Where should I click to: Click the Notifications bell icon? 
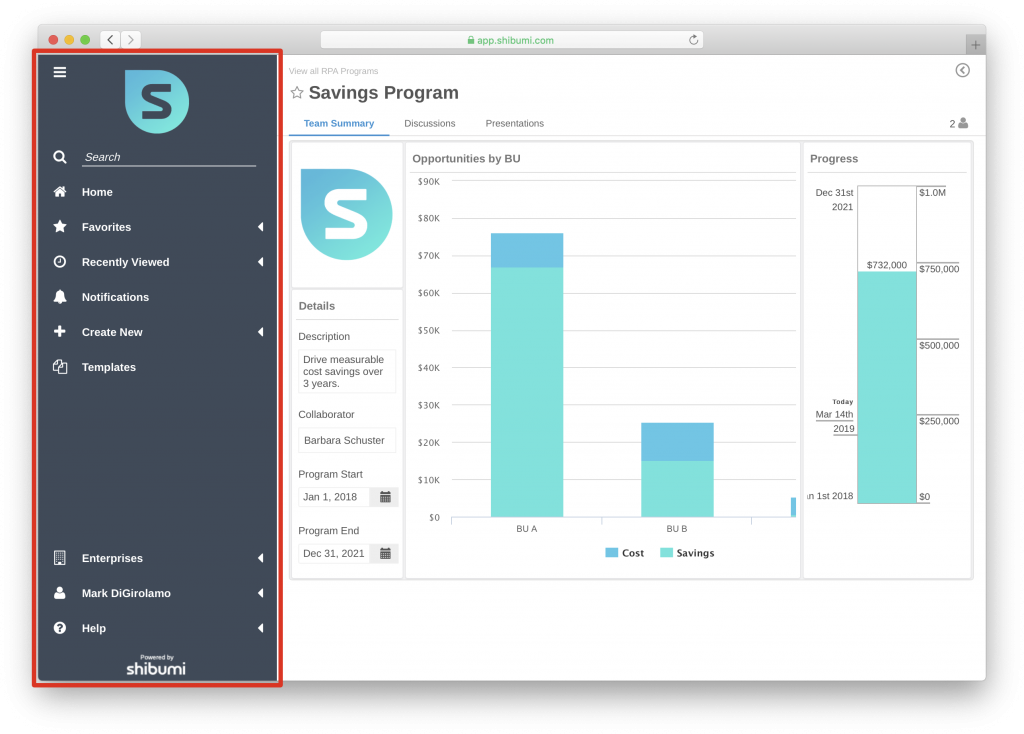coord(60,297)
